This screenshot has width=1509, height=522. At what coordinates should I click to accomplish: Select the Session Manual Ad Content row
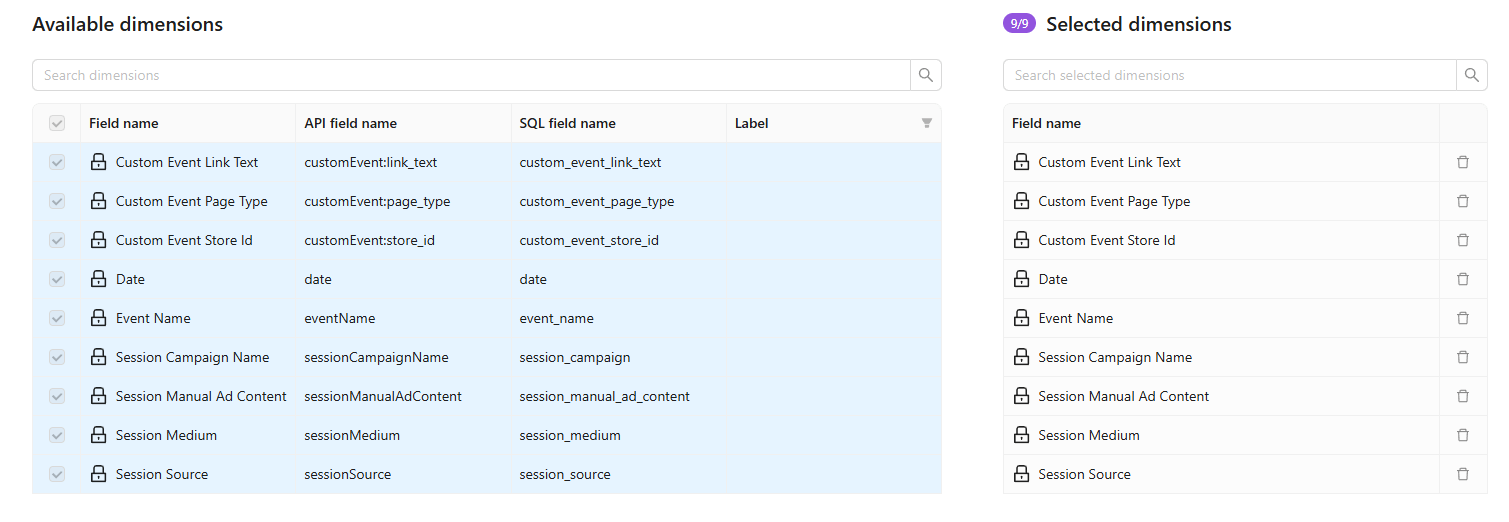point(201,396)
